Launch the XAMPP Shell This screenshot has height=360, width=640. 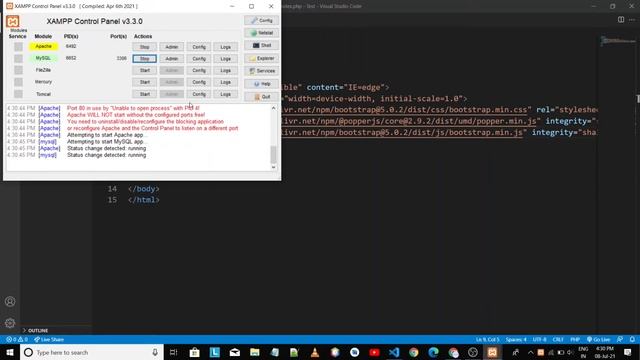[262, 45]
